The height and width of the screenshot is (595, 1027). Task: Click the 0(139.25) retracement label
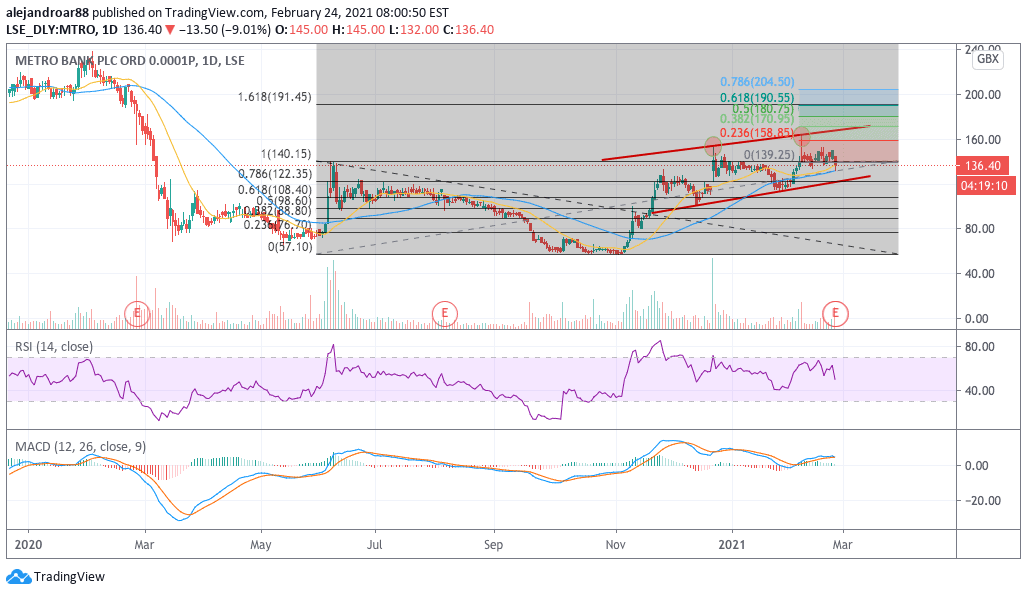770,155
